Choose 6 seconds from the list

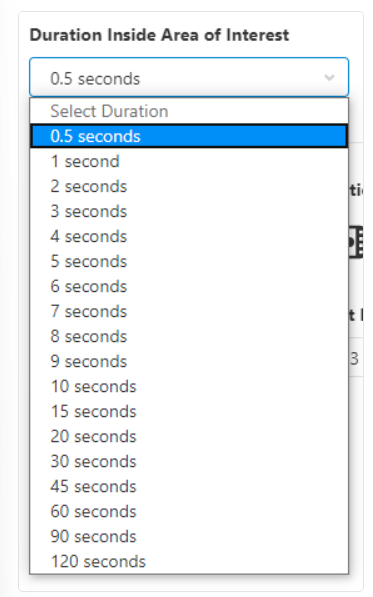pyautogui.click(x=189, y=286)
